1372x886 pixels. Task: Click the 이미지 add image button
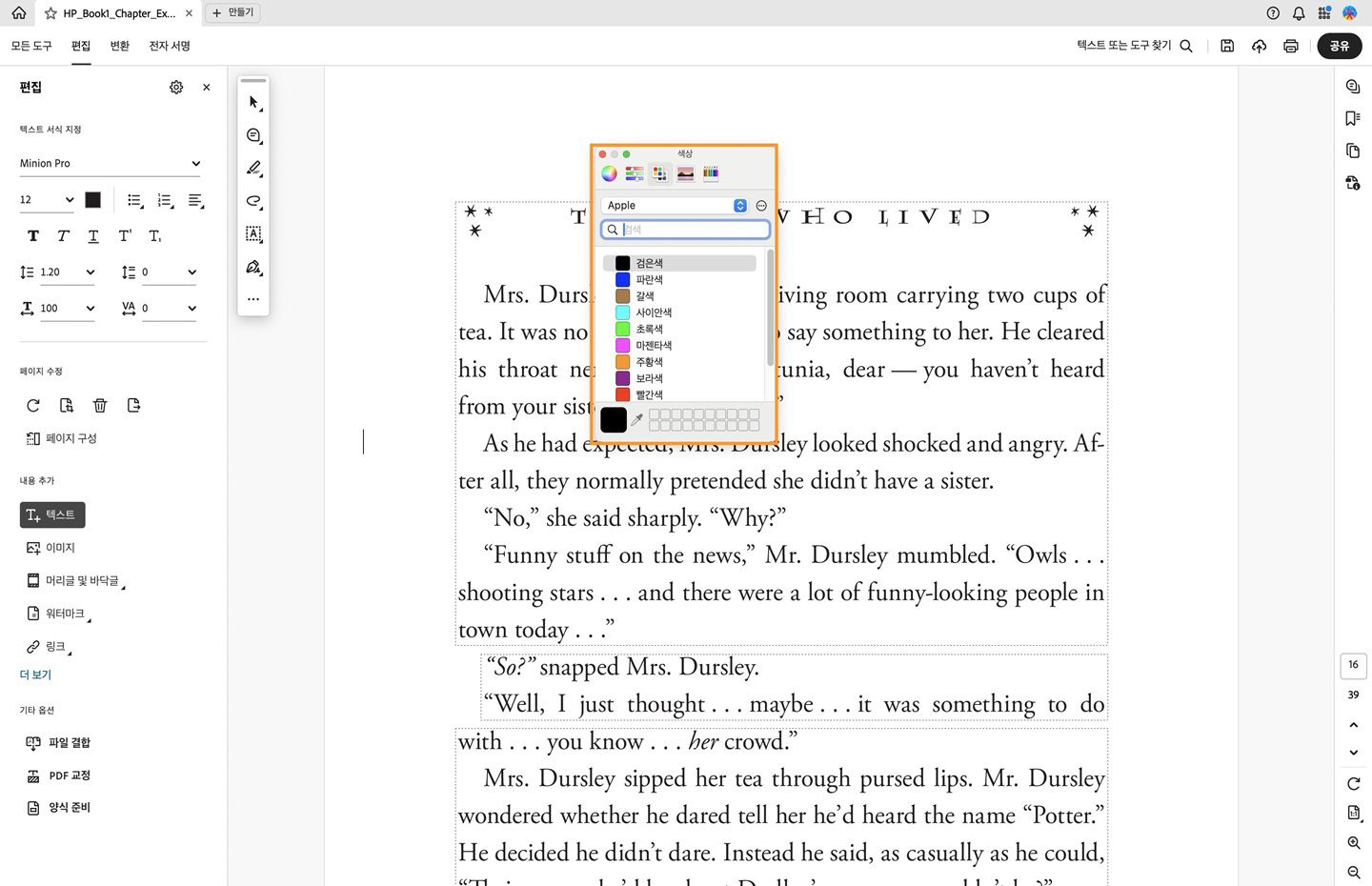click(51, 548)
